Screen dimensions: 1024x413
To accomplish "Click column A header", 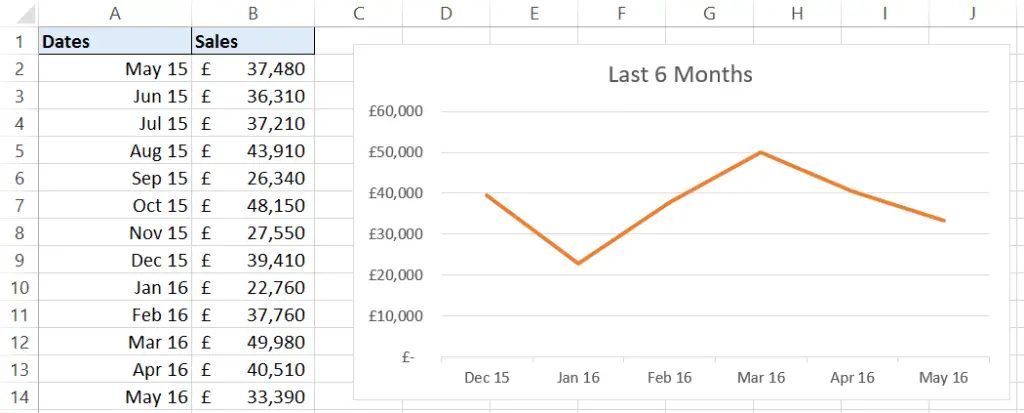I will [x=114, y=13].
